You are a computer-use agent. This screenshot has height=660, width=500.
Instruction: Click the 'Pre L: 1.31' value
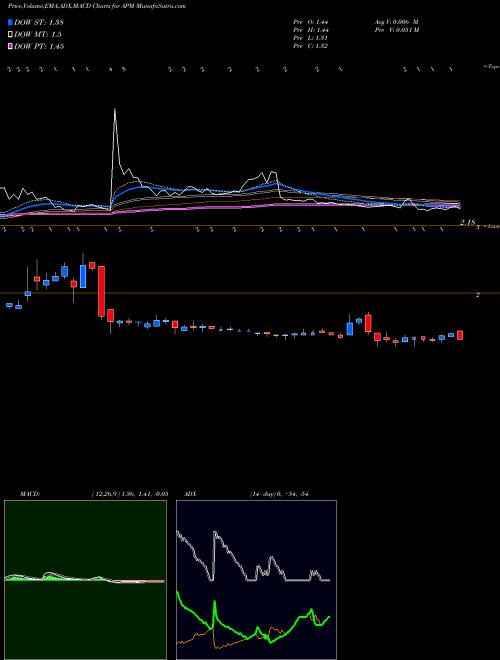tap(311, 38)
